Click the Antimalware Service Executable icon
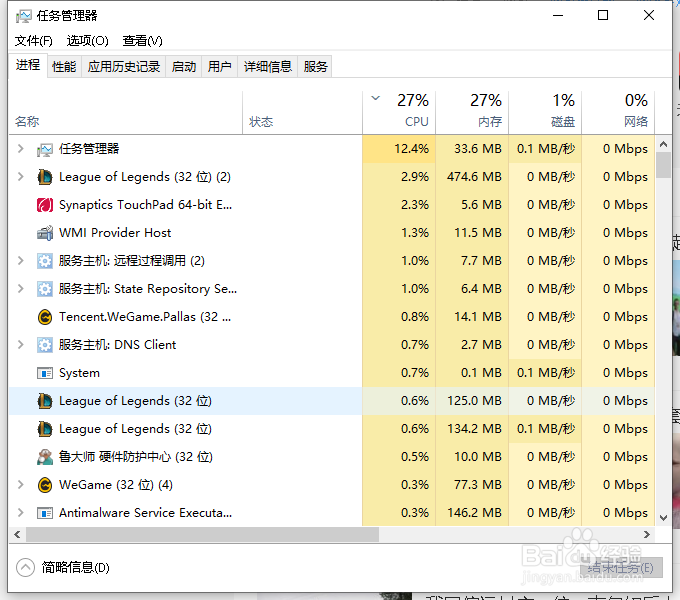This screenshot has width=680, height=600. coord(45,513)
